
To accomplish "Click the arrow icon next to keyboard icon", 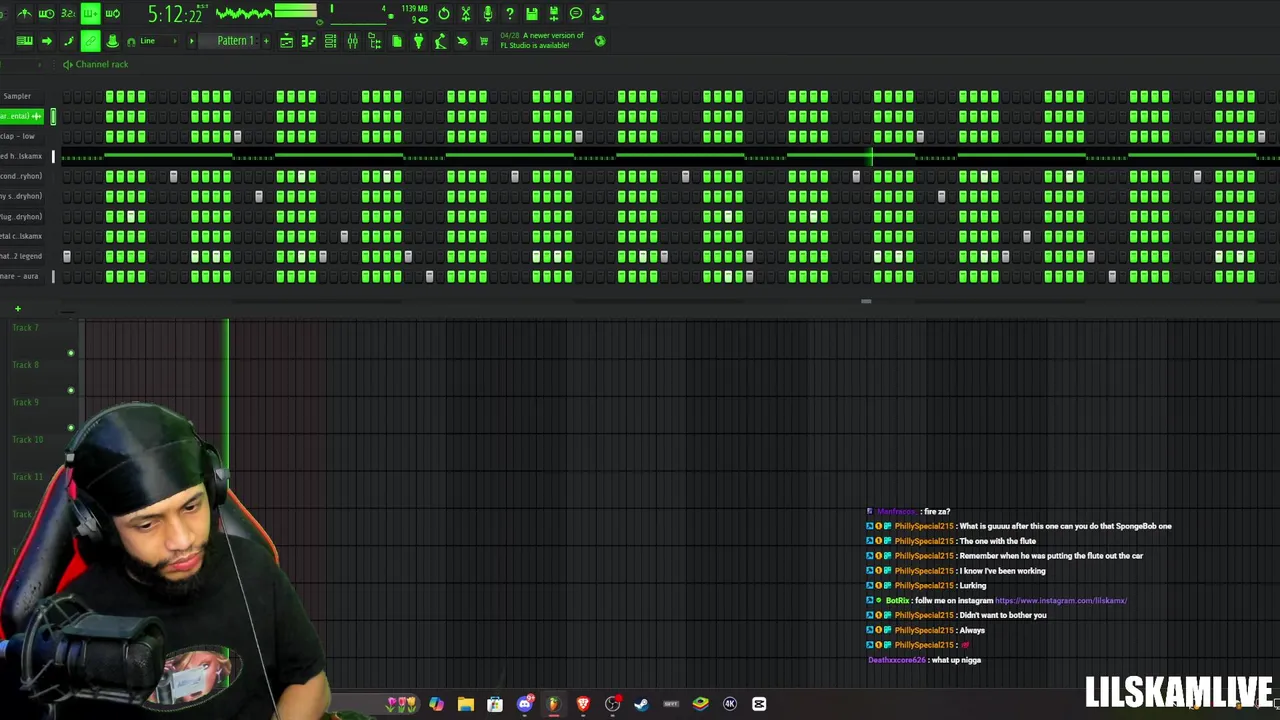I will 46,41.
